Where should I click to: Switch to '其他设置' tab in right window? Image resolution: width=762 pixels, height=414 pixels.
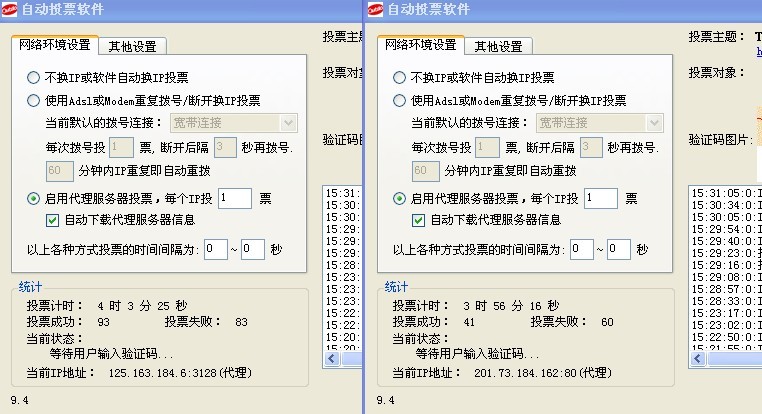[x=499, y=47]
